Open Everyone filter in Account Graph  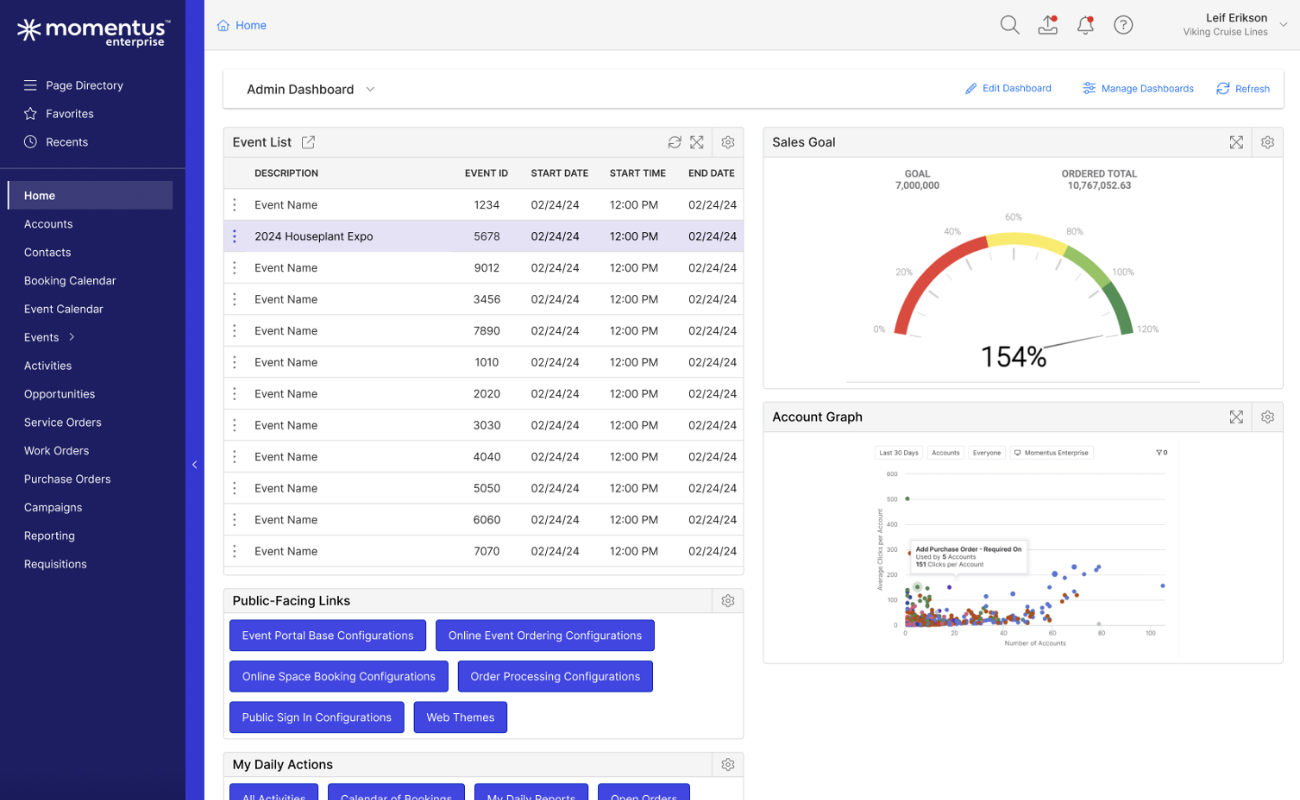click(x=987, y=453)
